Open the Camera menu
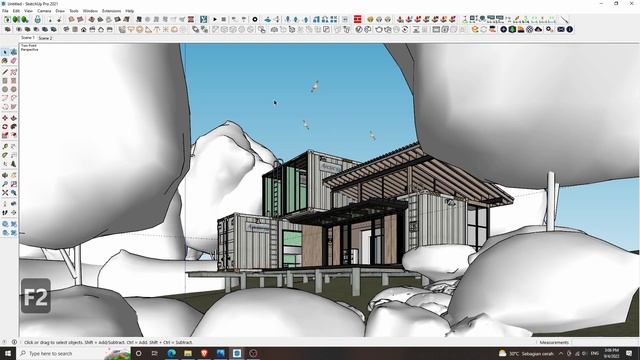This screenshot has width=640, height=360. tap(44, 11)
